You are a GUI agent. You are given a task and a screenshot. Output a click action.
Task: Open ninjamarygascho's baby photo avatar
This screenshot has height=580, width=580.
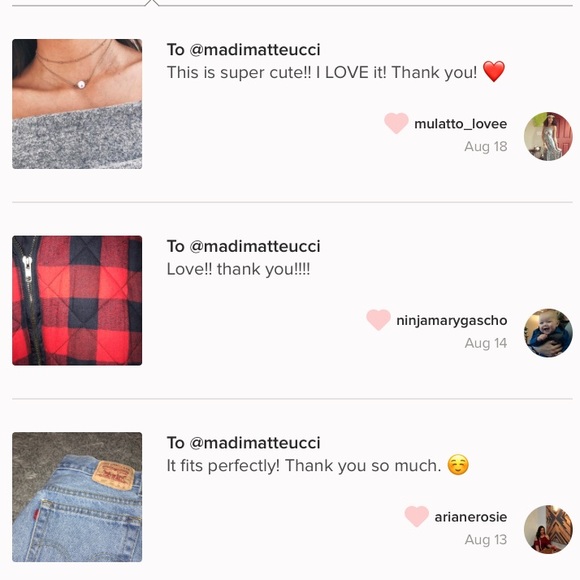pyautogui.click(x=548, y=333)
